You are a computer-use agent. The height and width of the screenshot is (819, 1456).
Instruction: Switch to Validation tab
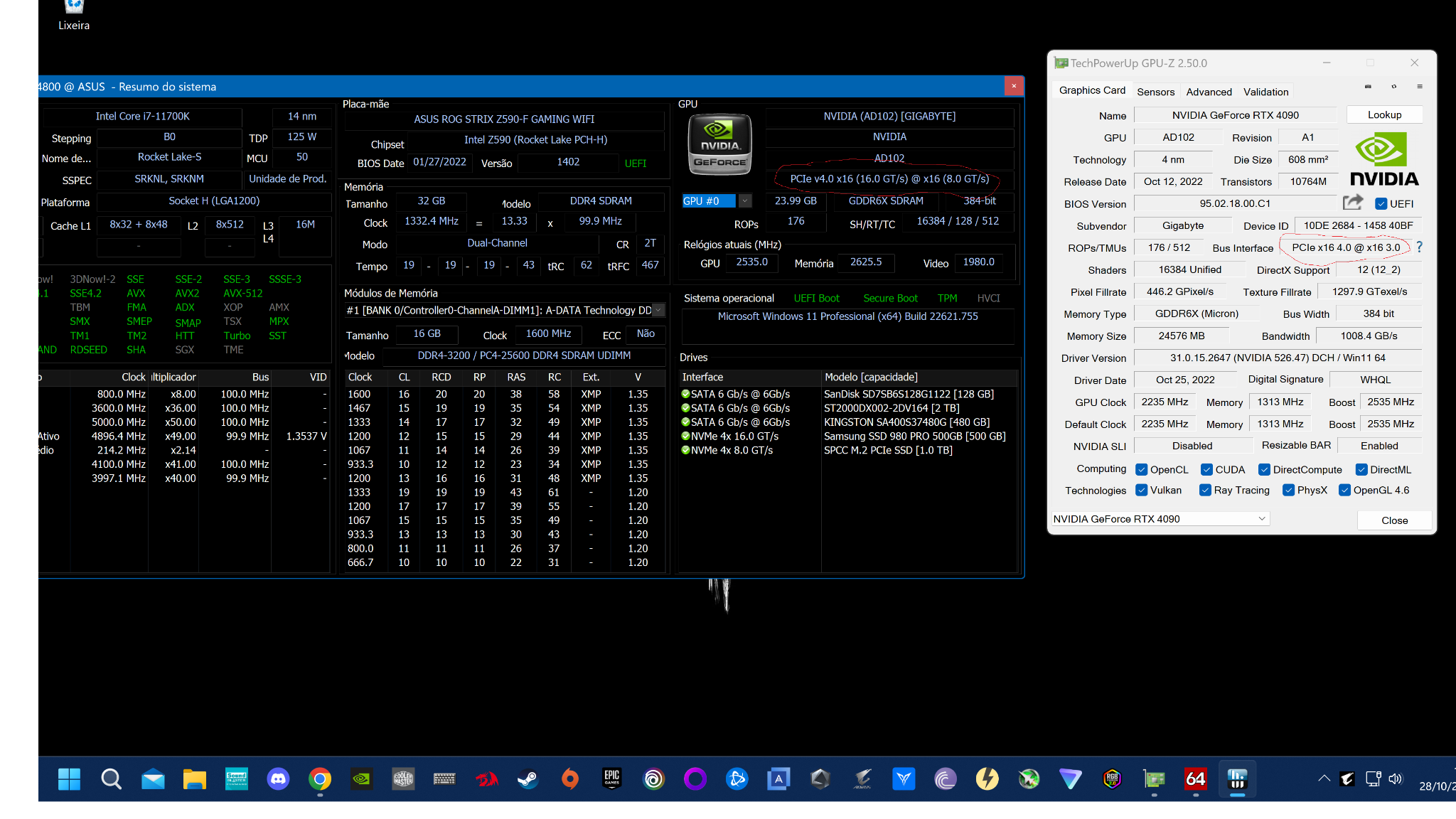click(1265, 92)
